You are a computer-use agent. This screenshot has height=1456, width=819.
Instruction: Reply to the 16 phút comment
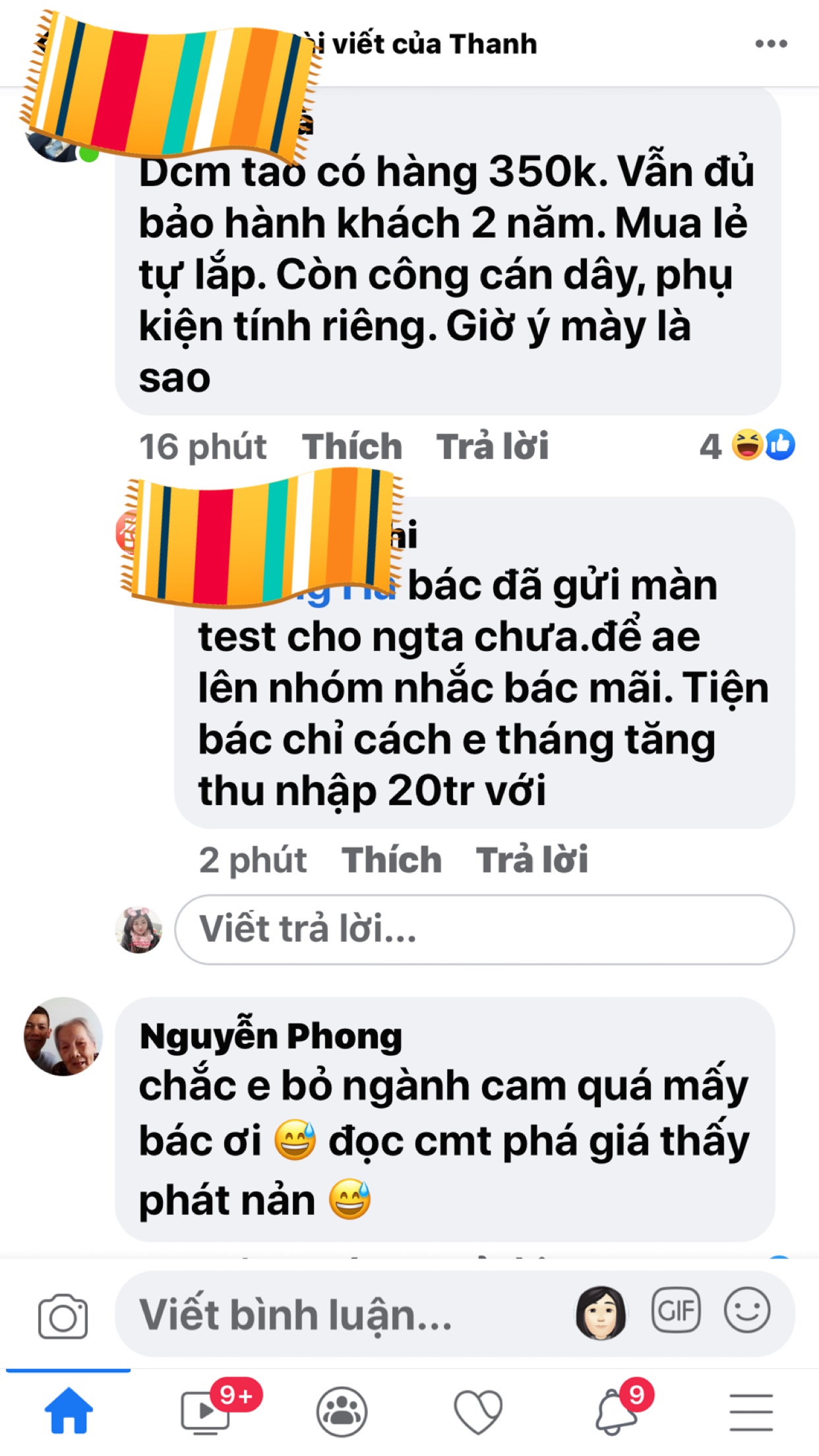(492, 446)
